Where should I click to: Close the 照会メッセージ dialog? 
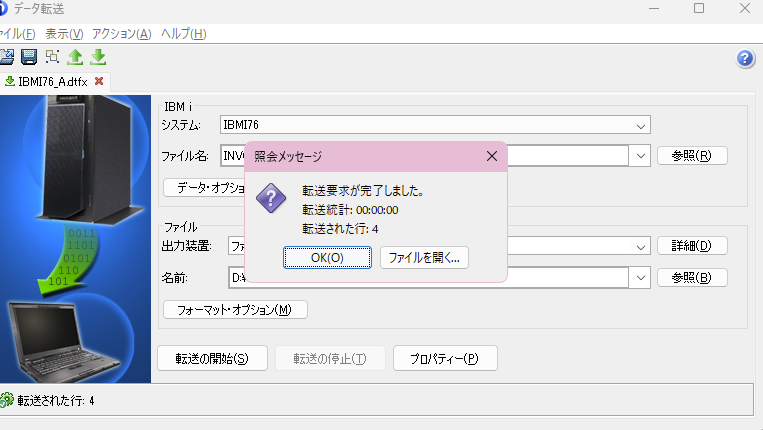[x=492, y=156]
